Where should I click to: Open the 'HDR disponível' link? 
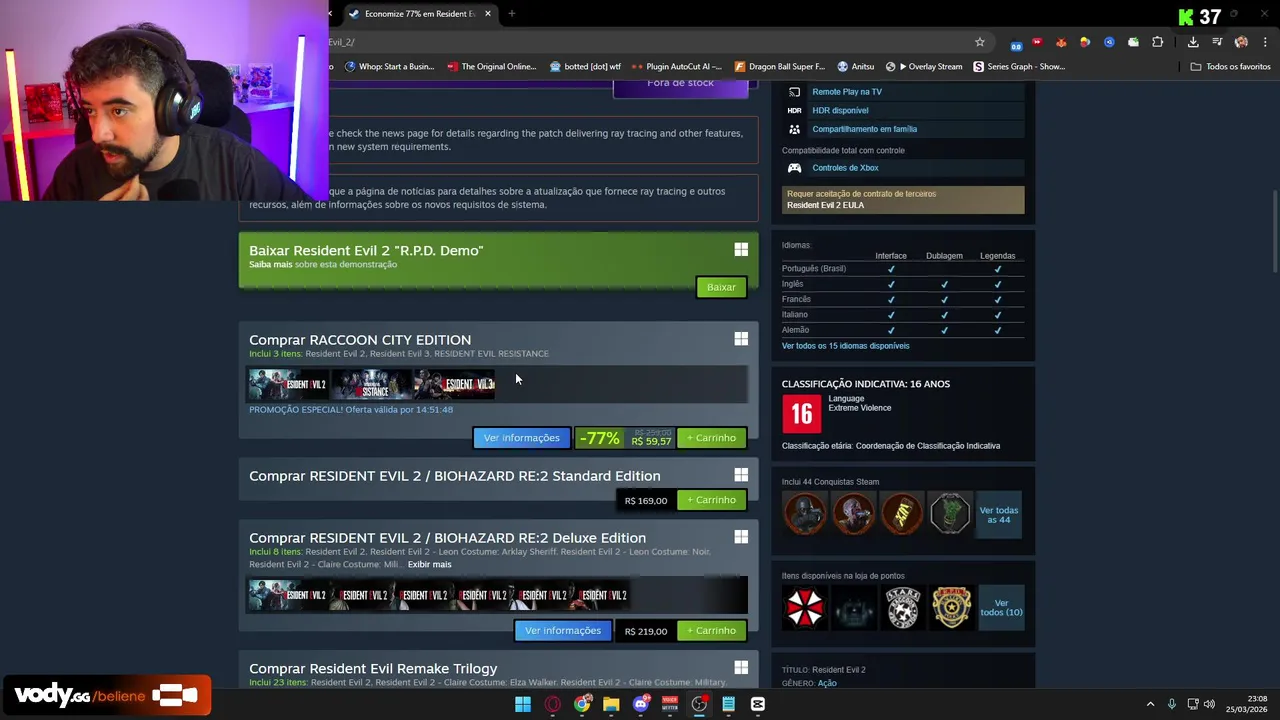pyautogui.click(x=840, y=111)
